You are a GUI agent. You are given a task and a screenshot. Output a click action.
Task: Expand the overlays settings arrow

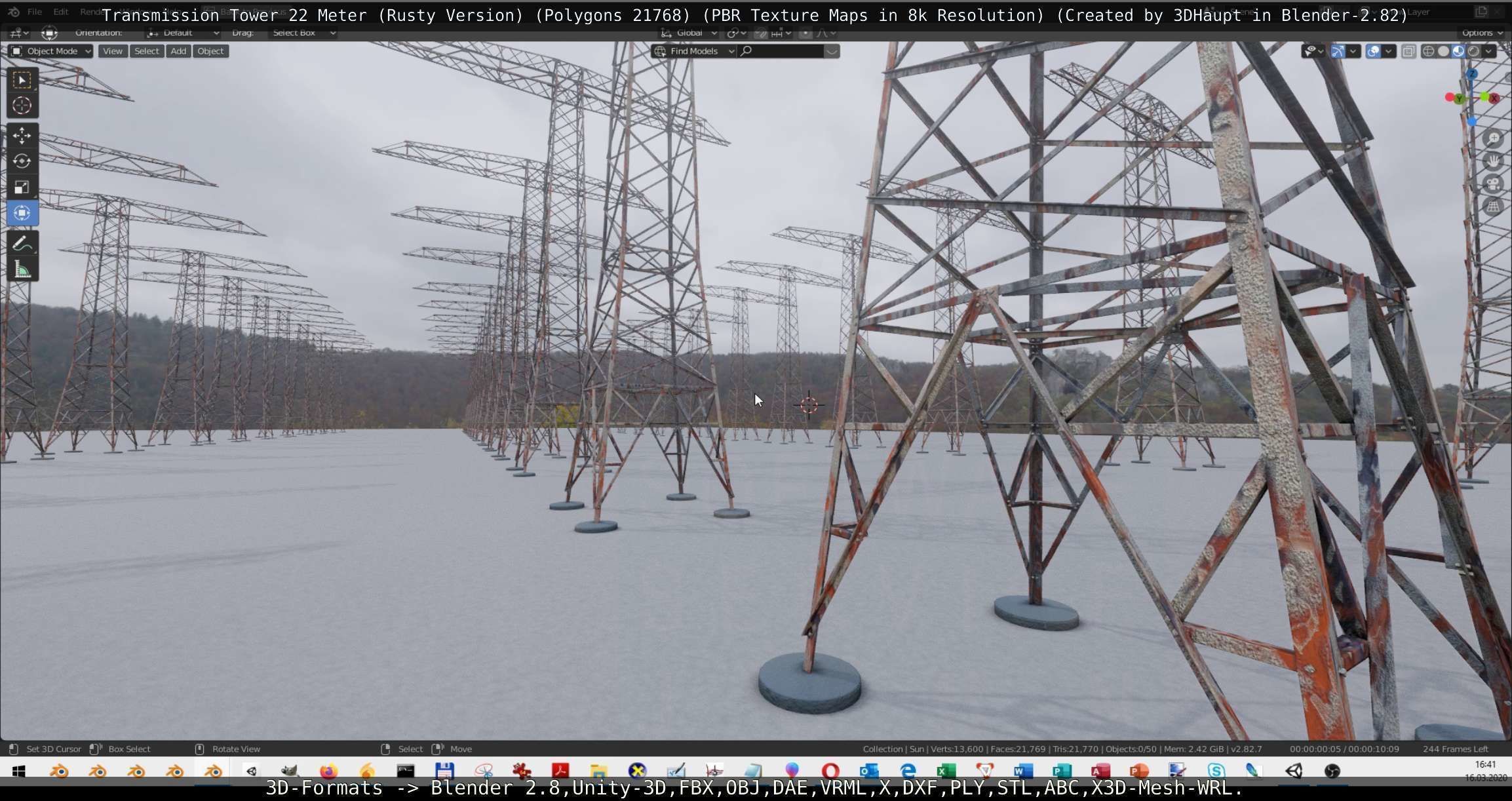pos(1388,51)
